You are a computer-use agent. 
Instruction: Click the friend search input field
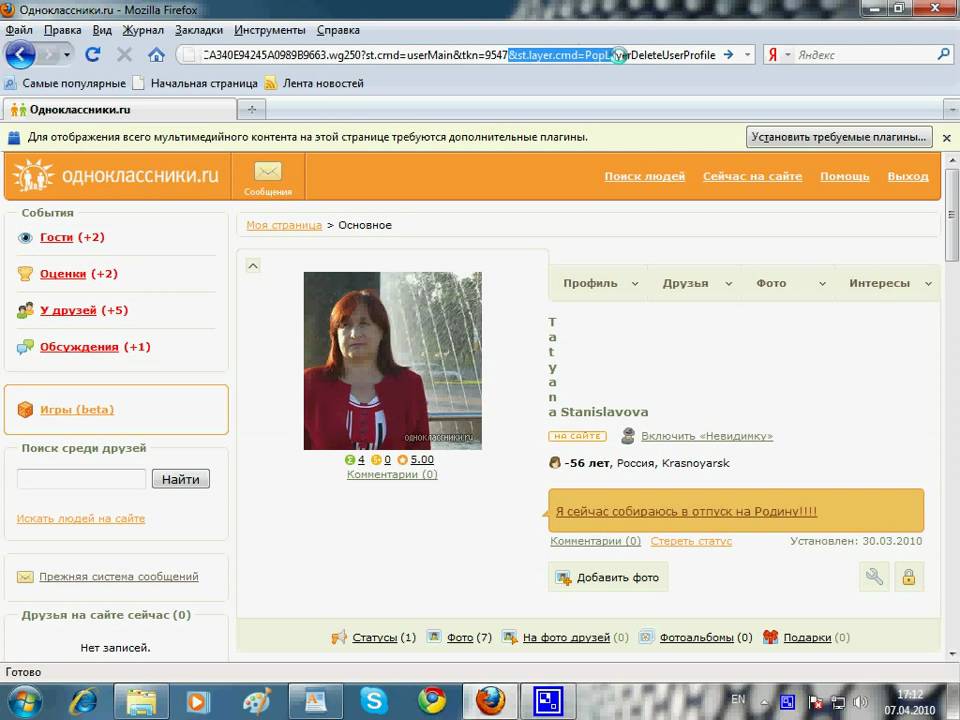click(81, 479)
